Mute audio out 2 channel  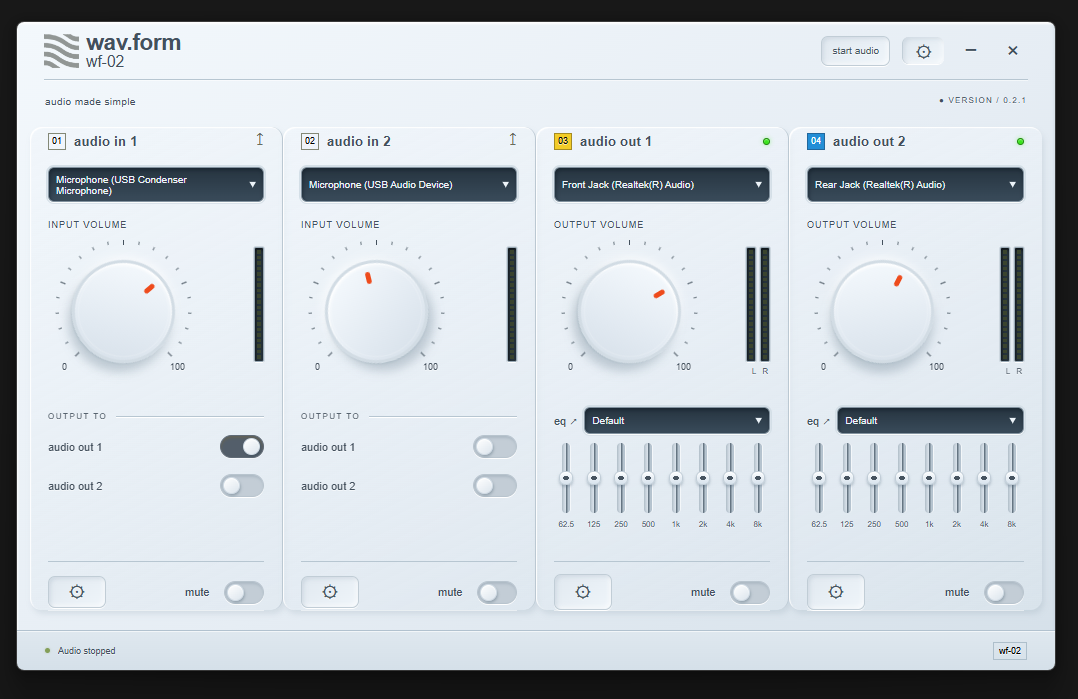1004,592
